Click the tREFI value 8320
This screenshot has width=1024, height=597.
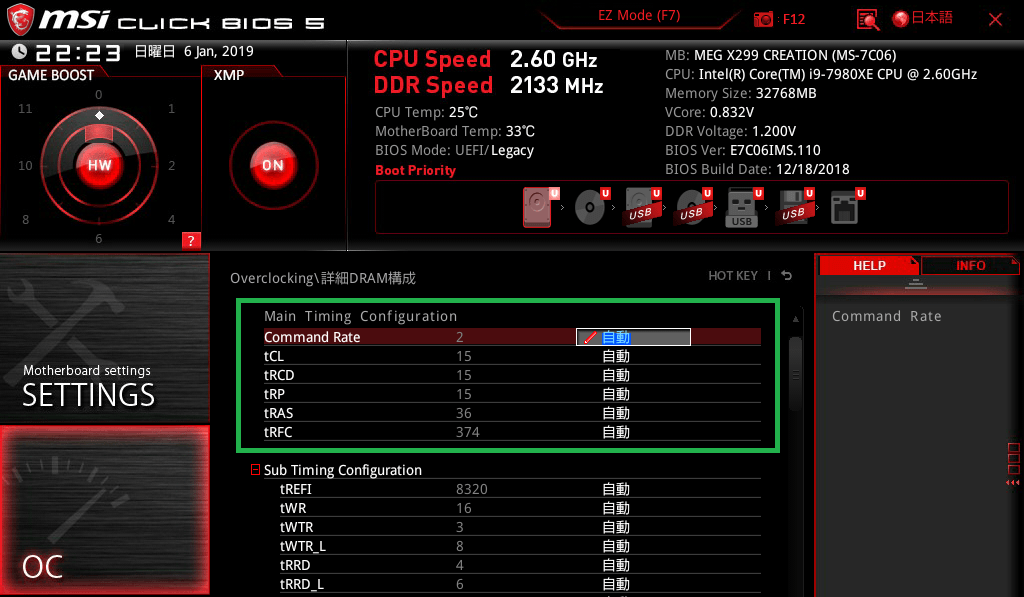tap(472, 489)
